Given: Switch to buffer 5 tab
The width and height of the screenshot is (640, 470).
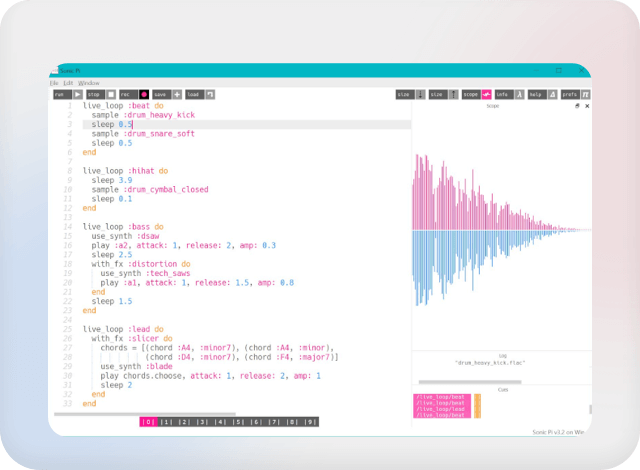Looking at the screenshot, I should tap(238, 422).
